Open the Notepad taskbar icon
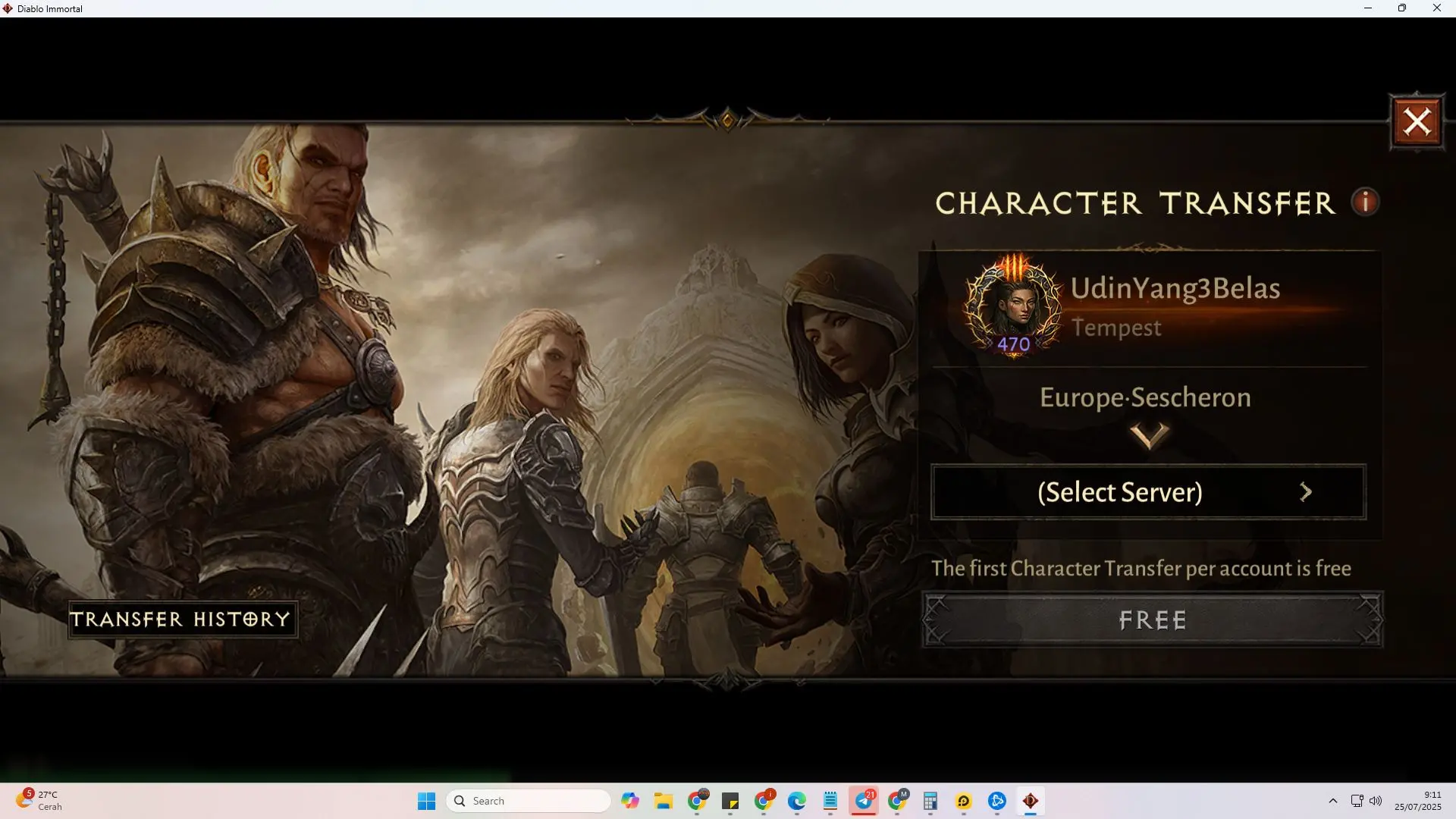 [830, 801]
